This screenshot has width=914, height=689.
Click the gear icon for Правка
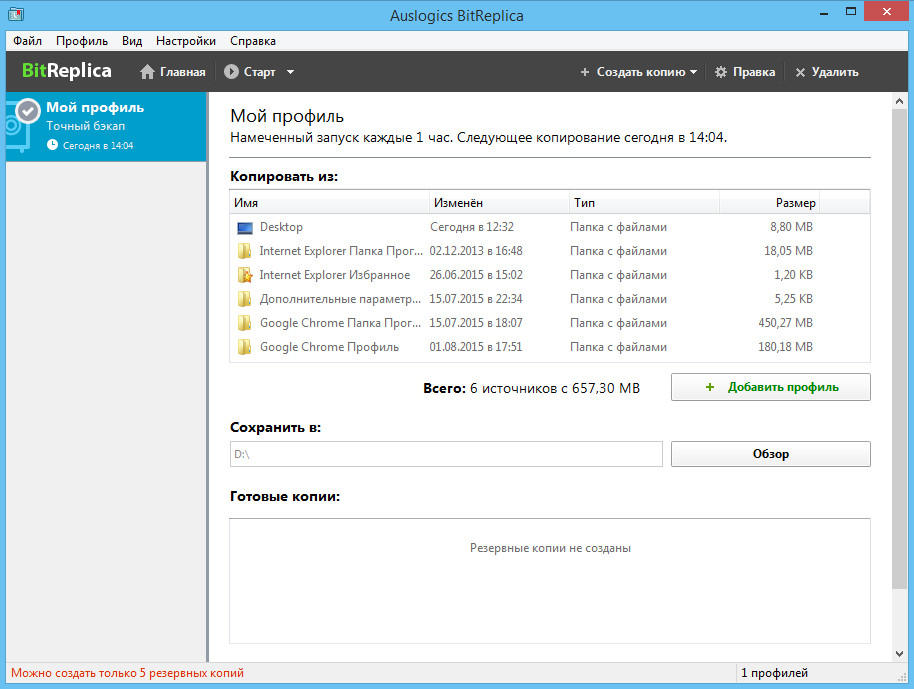coord(721,72)
